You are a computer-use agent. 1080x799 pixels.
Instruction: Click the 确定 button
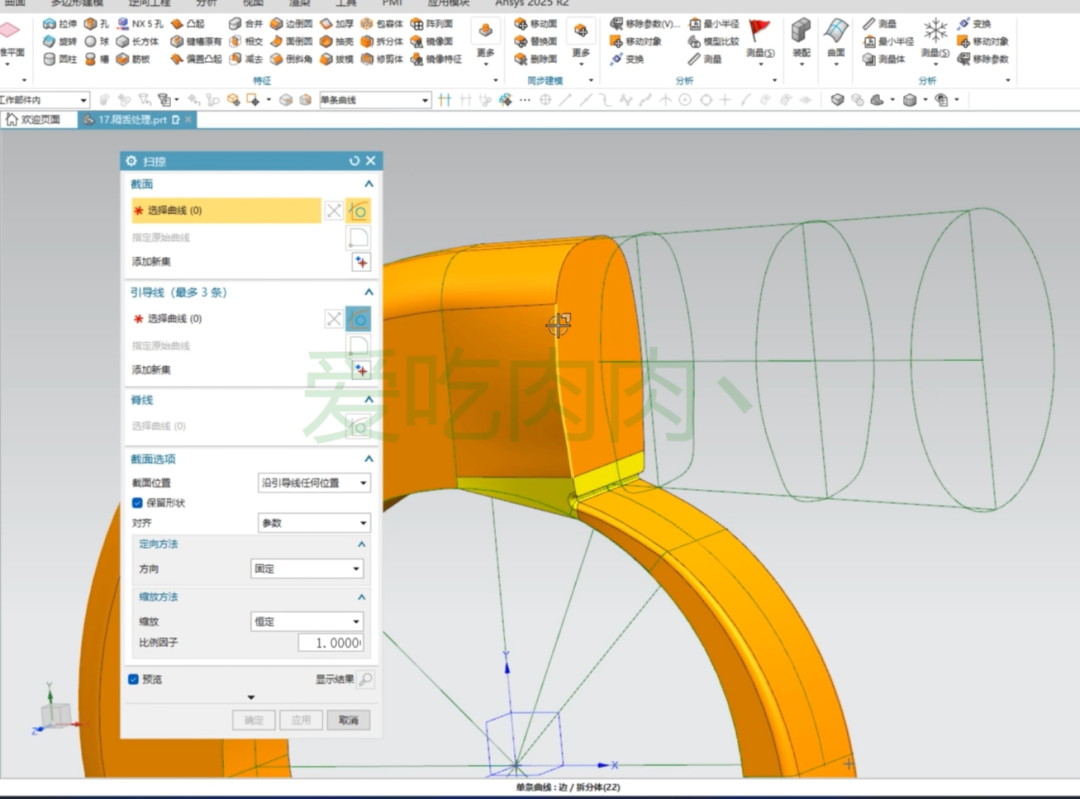[253, 720]
